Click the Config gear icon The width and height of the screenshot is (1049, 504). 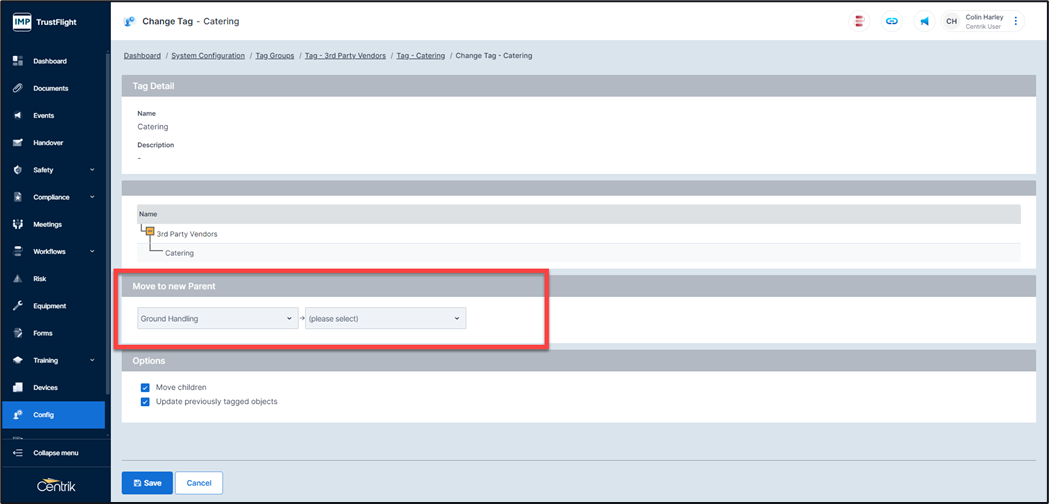pos(18,415)
